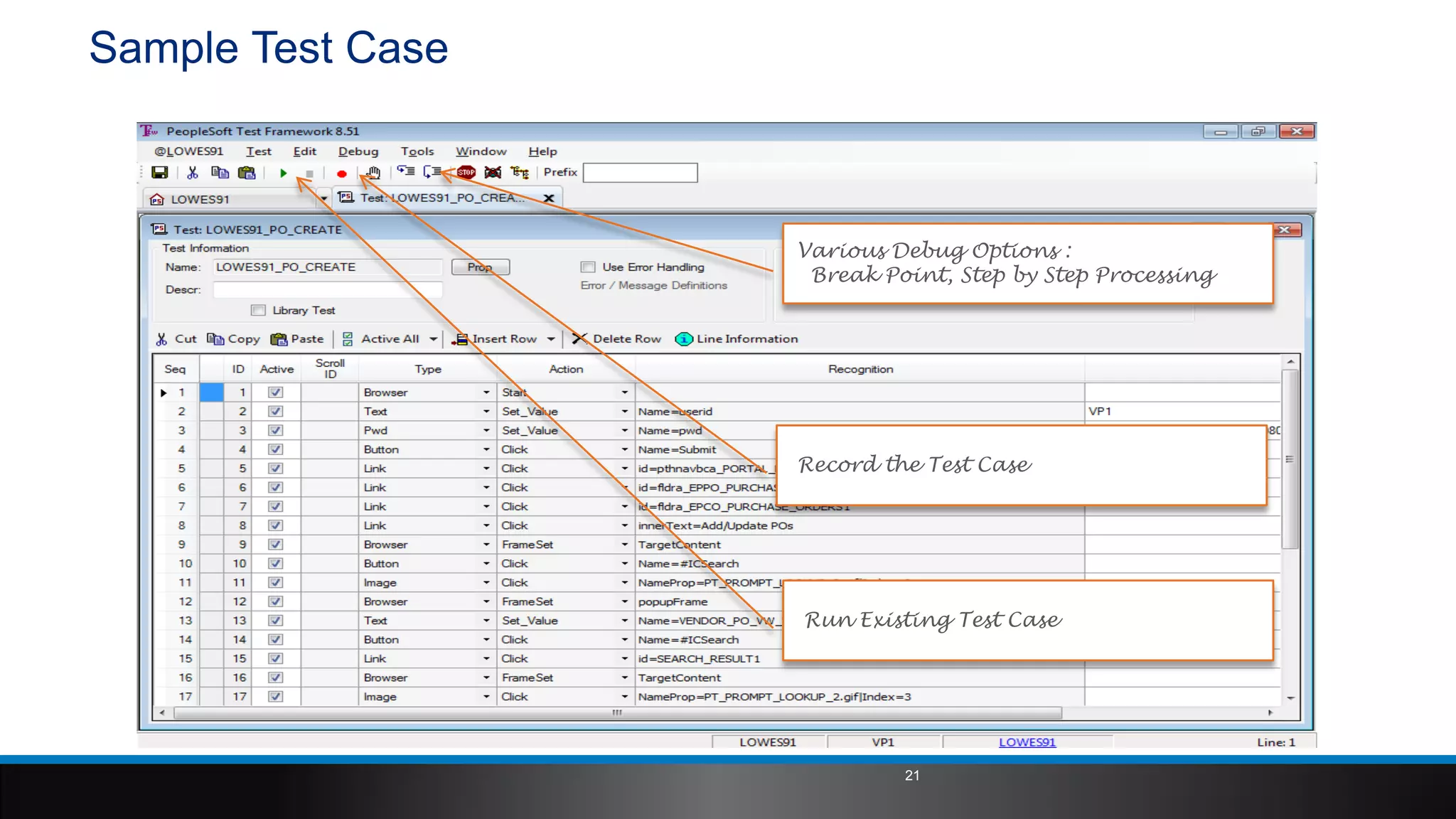Open the Test menu
Image resolution: width=1456 pixels, height=819 pixels.
click(259, 151)
